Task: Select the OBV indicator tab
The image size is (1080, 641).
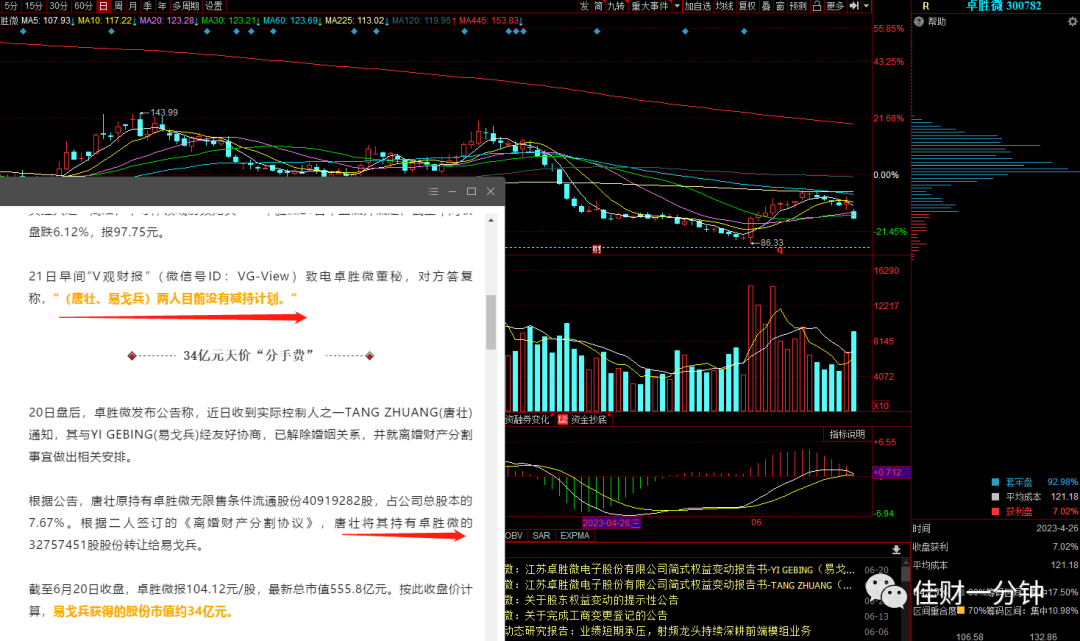Action: (515, 535)
